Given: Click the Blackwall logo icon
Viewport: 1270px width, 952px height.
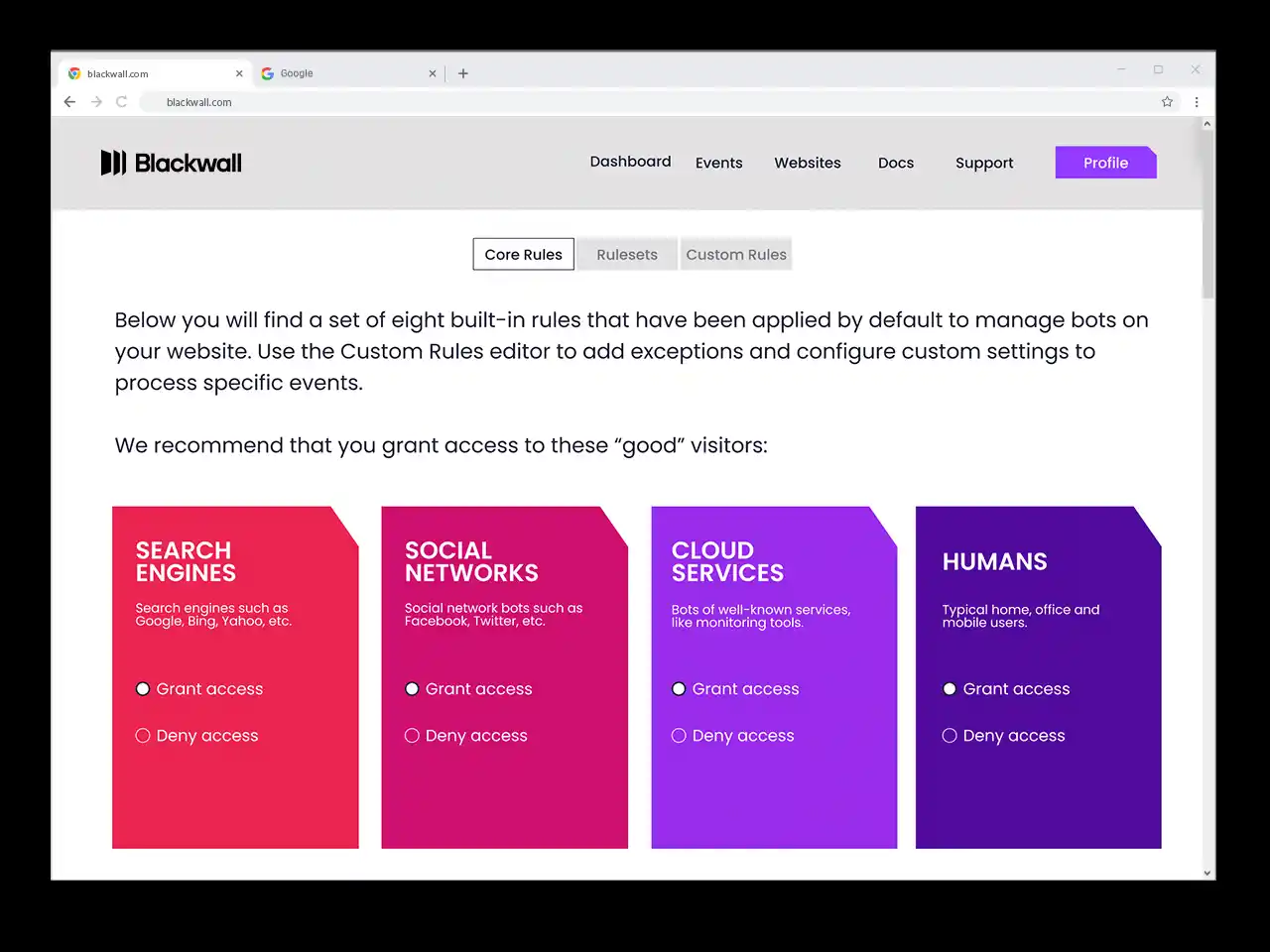Looking at the screenshot, I should pyautogui.click(x=113, y=163).
